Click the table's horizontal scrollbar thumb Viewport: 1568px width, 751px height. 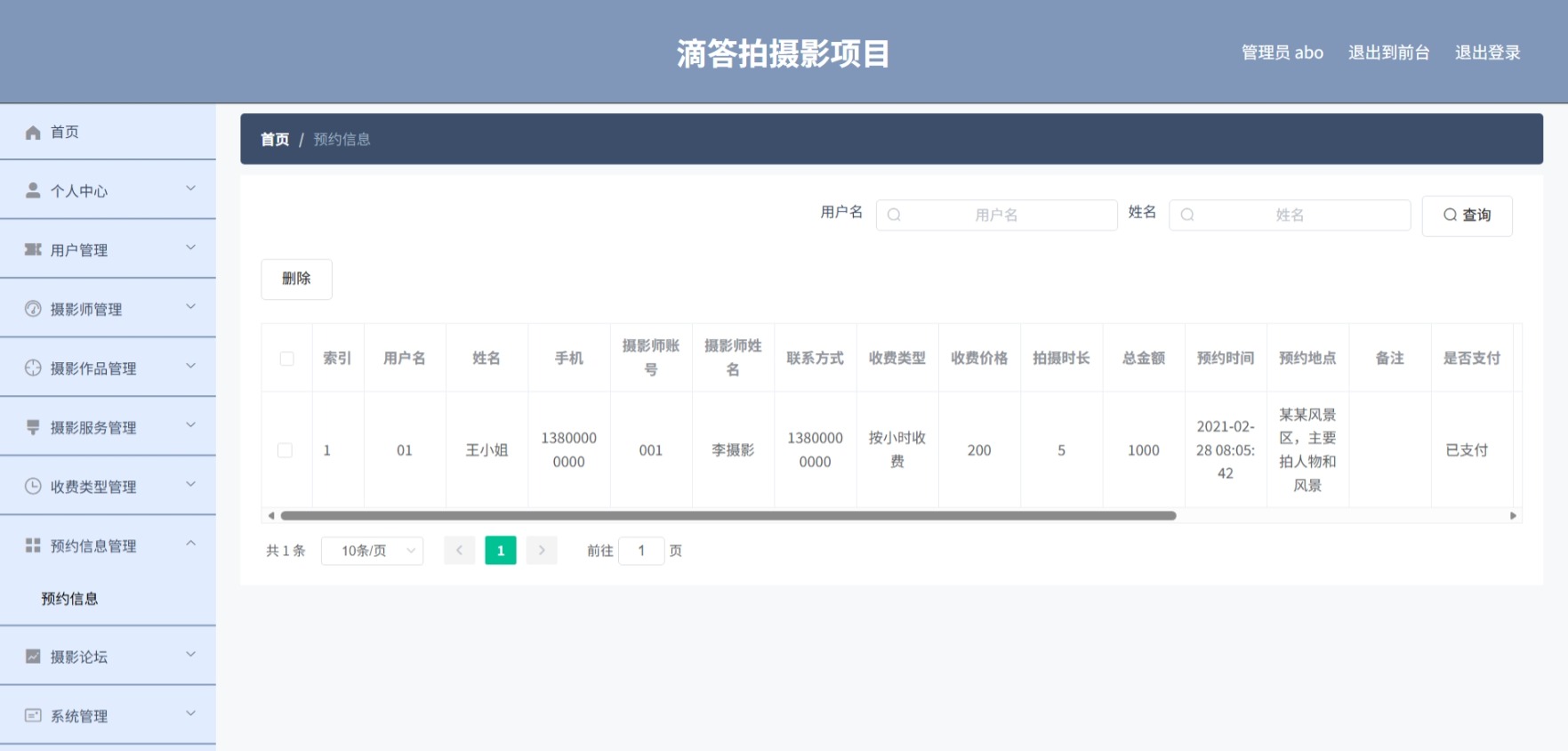point(728,515)
